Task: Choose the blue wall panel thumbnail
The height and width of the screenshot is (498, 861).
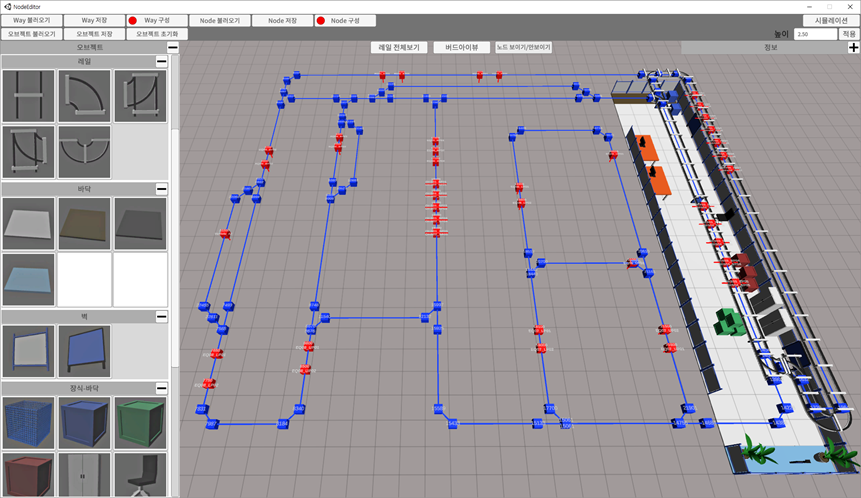Action: tap(85, 351)
